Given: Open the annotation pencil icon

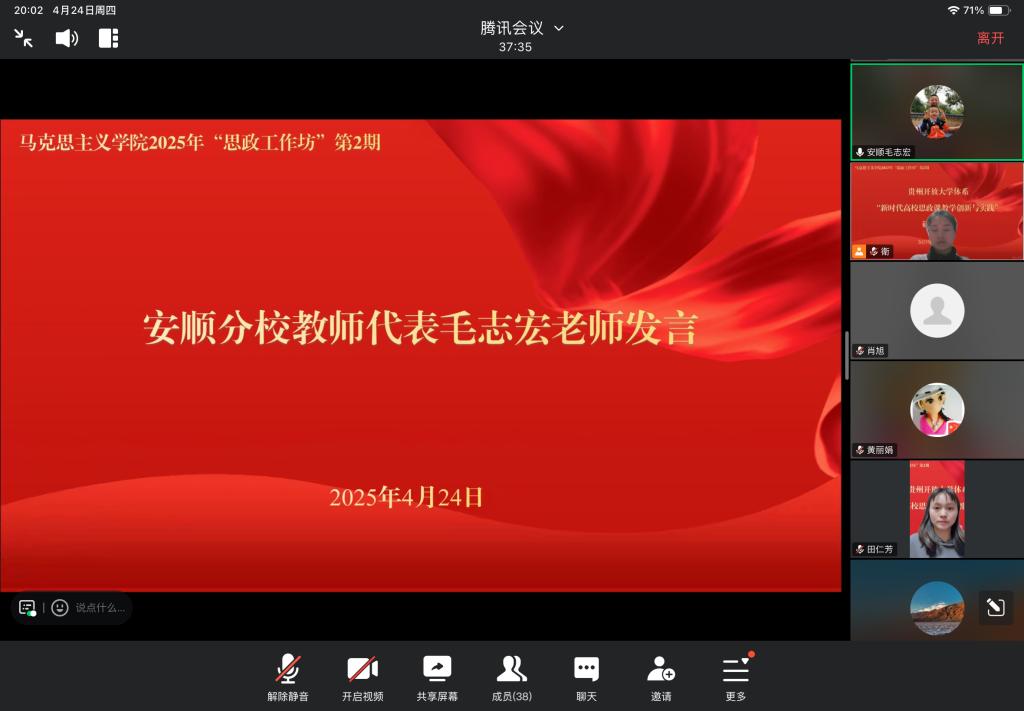Looking at the screenshot, I should (995, 608).
